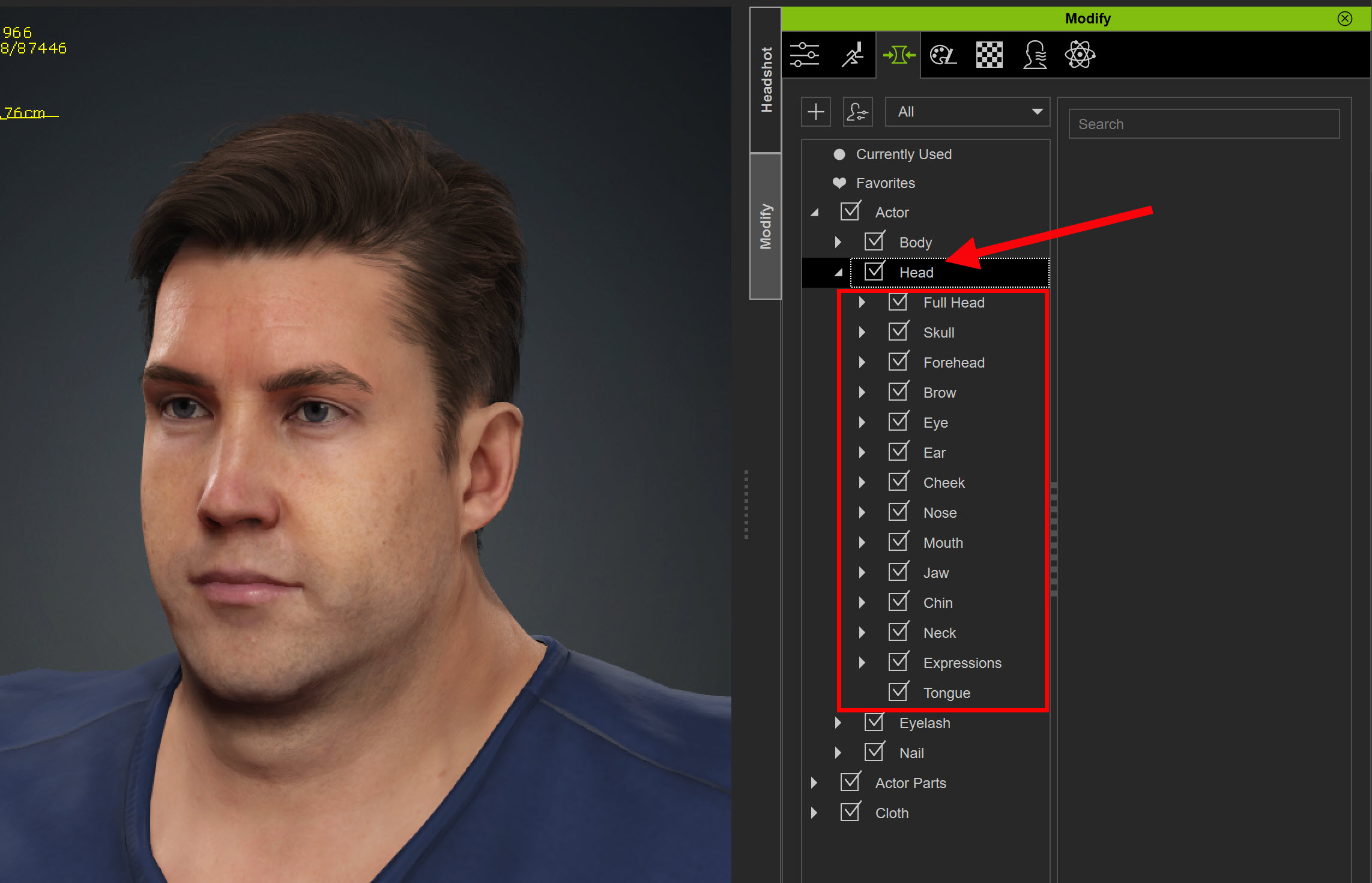The height and width of the screenshot is (883, 1372).
Task: Open the sliders Attribute tab icon
Action: point(805,55)
